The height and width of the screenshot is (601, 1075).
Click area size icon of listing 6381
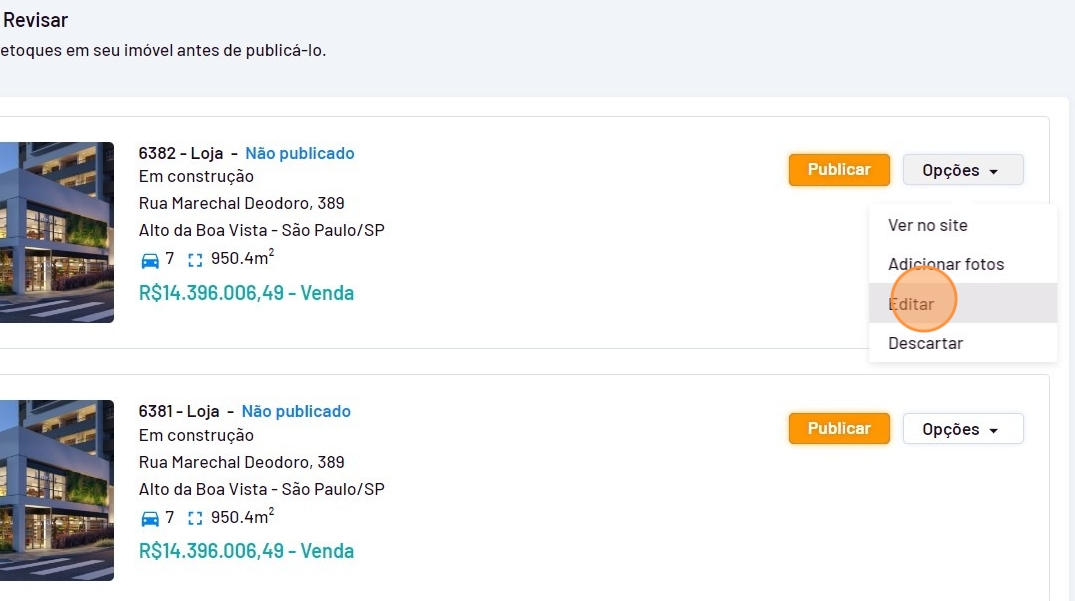(195, 518)
